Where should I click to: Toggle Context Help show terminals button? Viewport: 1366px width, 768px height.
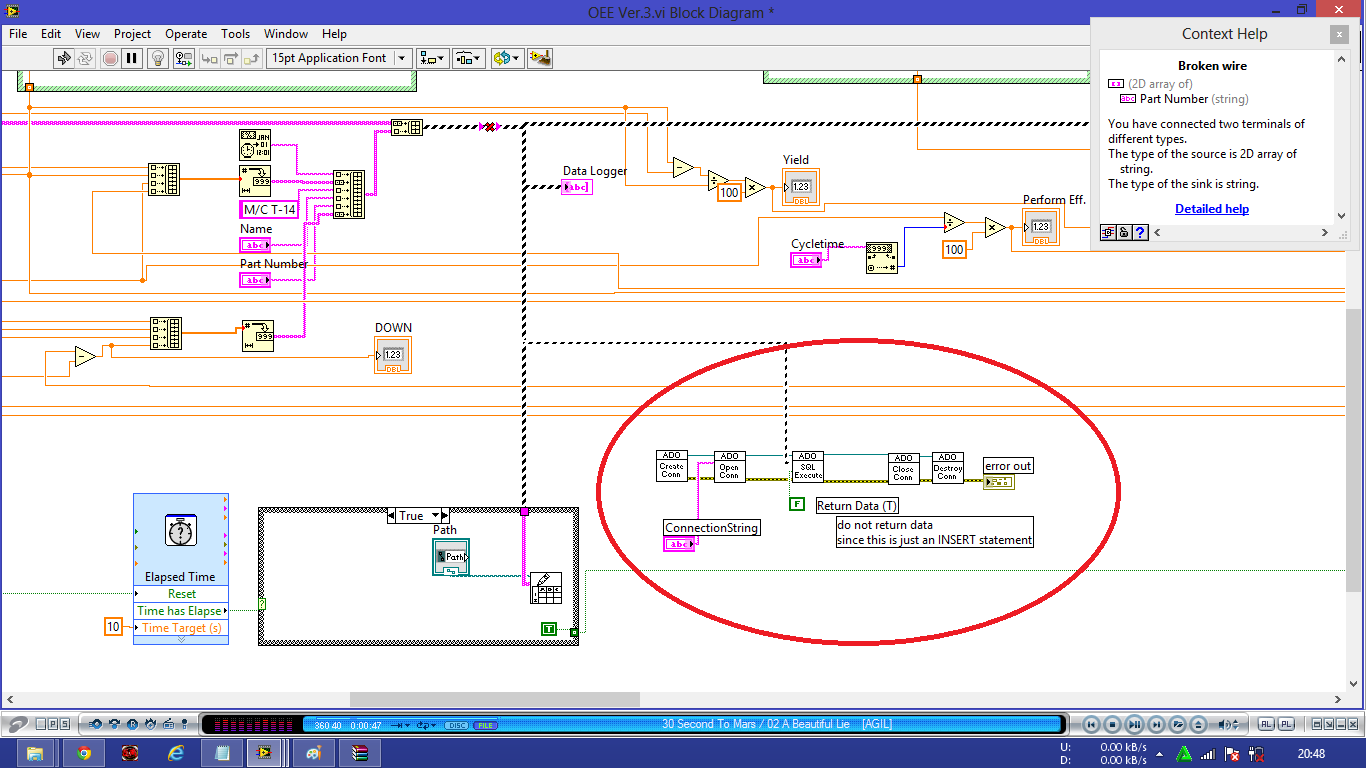tap(1108, 233)
